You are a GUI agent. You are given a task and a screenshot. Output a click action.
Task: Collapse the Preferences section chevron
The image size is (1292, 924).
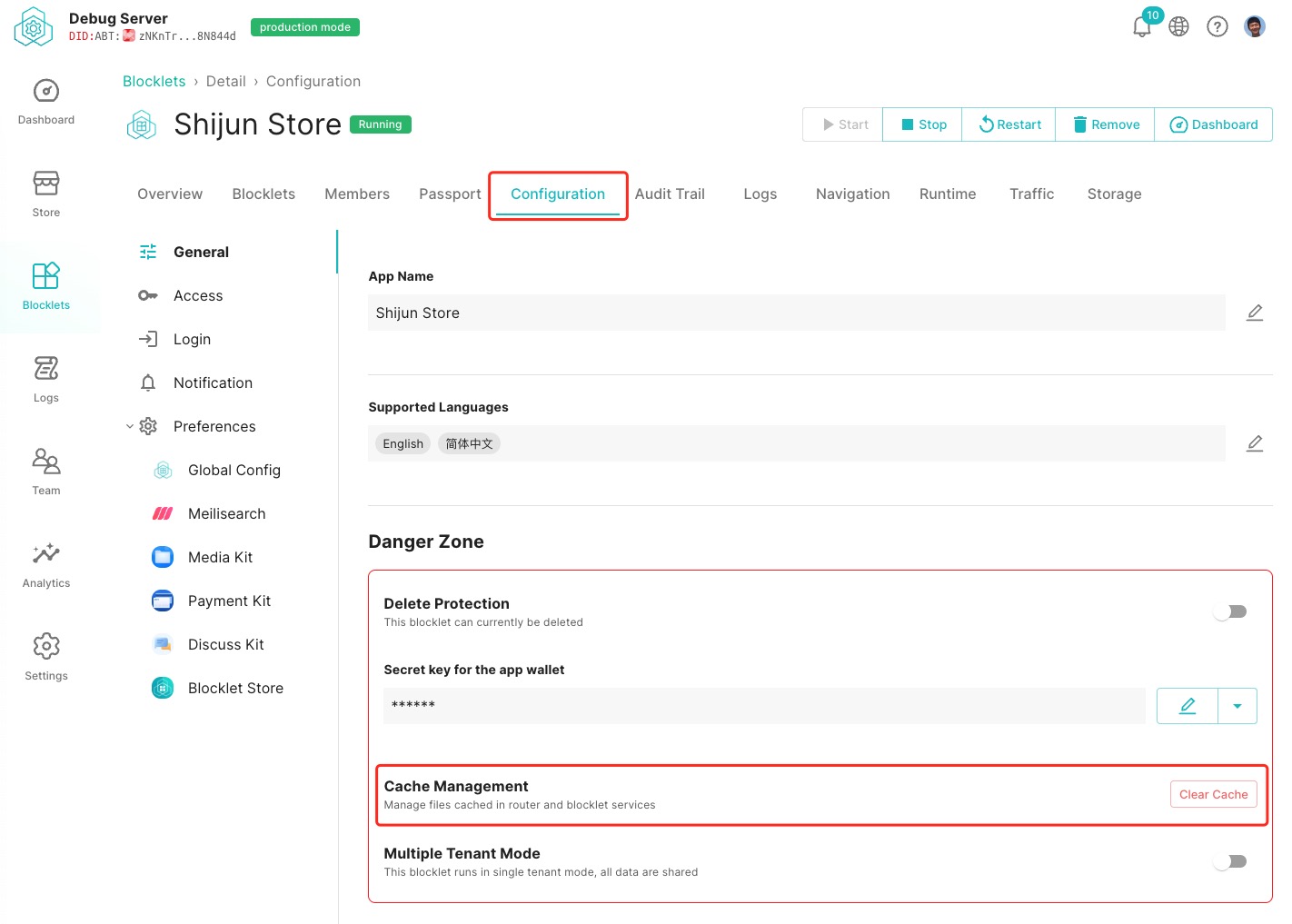130,426
